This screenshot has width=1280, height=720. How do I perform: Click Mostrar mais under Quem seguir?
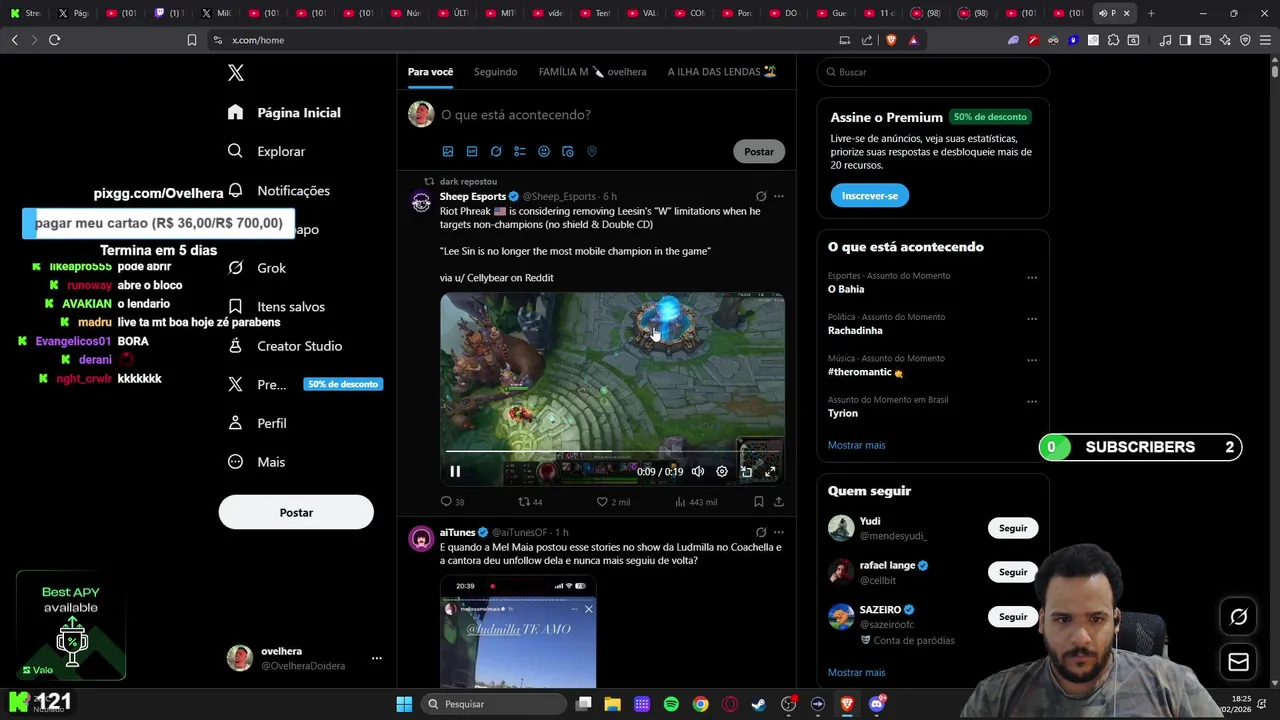tap(857, 673)
